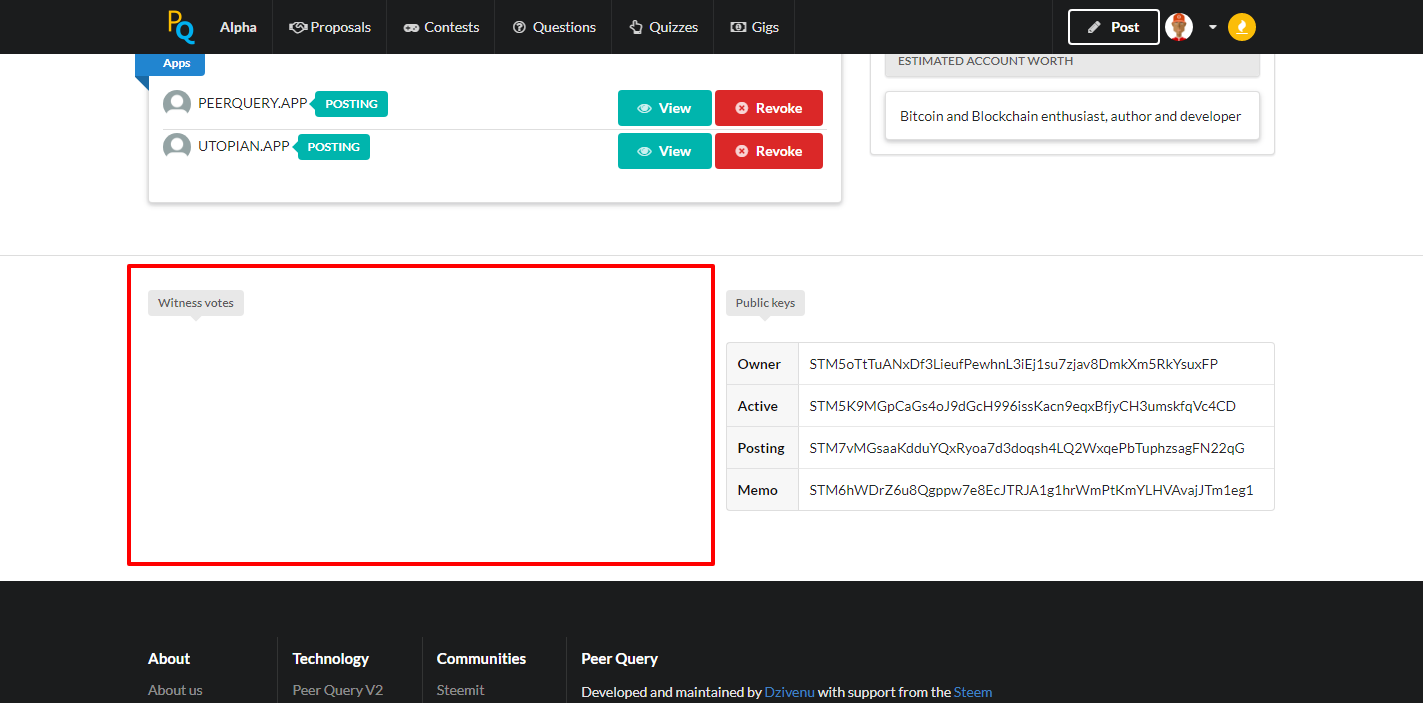This screenshot has width=1423, height=703.
Task: Open the Steem link in footer
Action: coord(973,692)
